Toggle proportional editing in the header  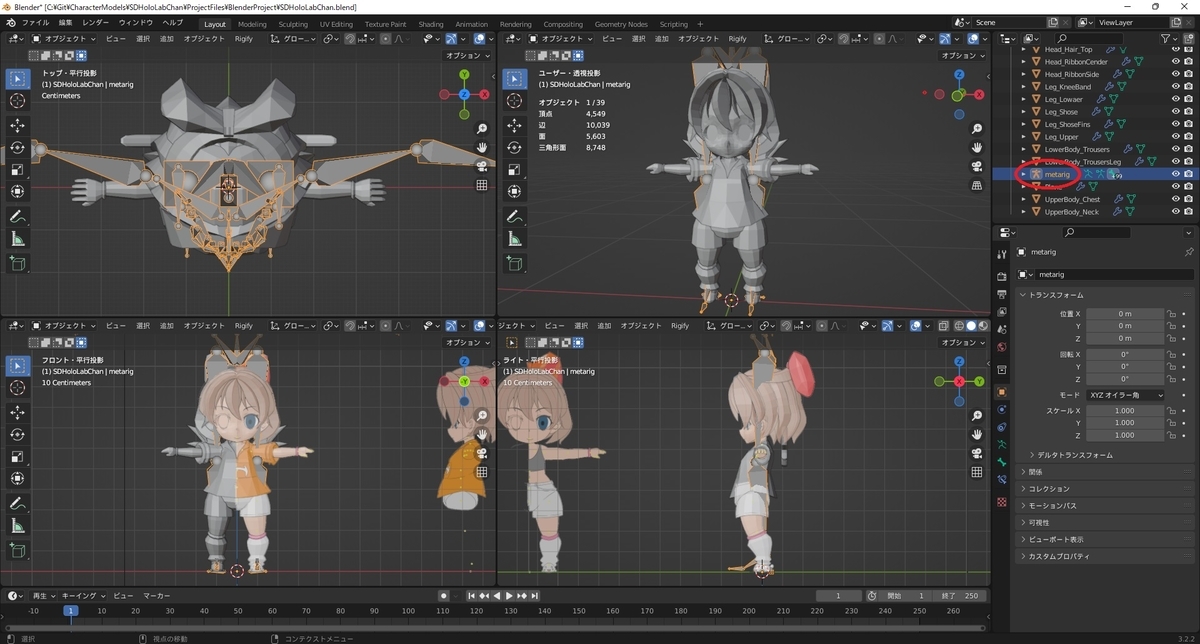click(386, 38)
